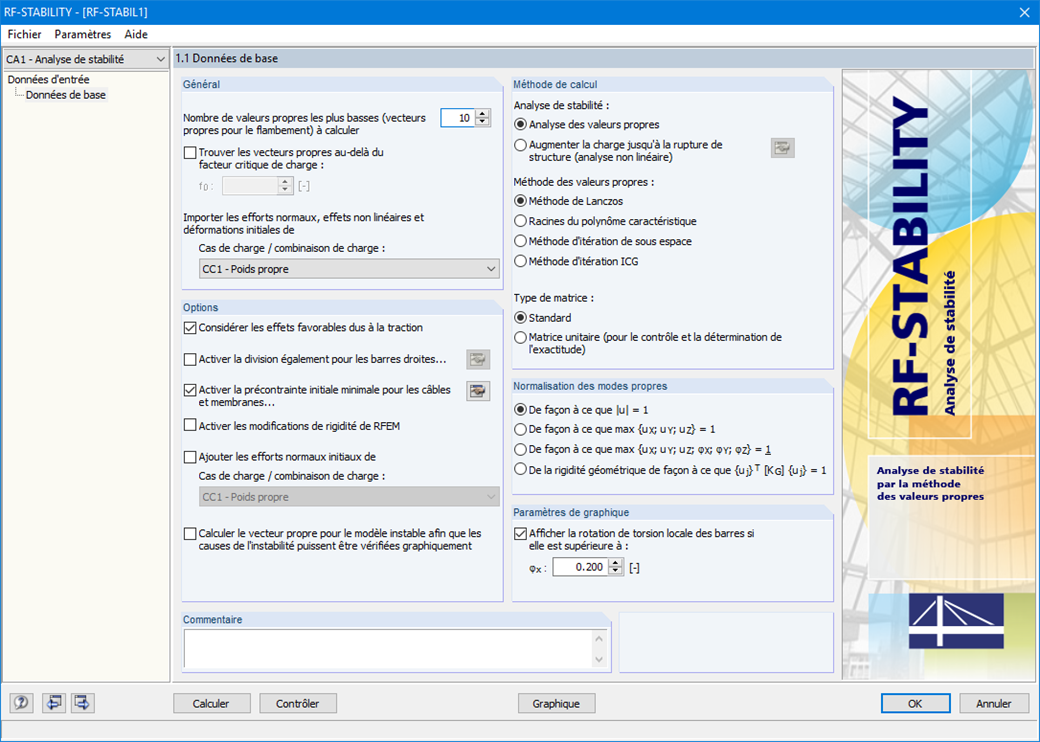Increase φx value with spinner up arrow
The height and width of the screenshot is (742, 1040).
point(616,563)
